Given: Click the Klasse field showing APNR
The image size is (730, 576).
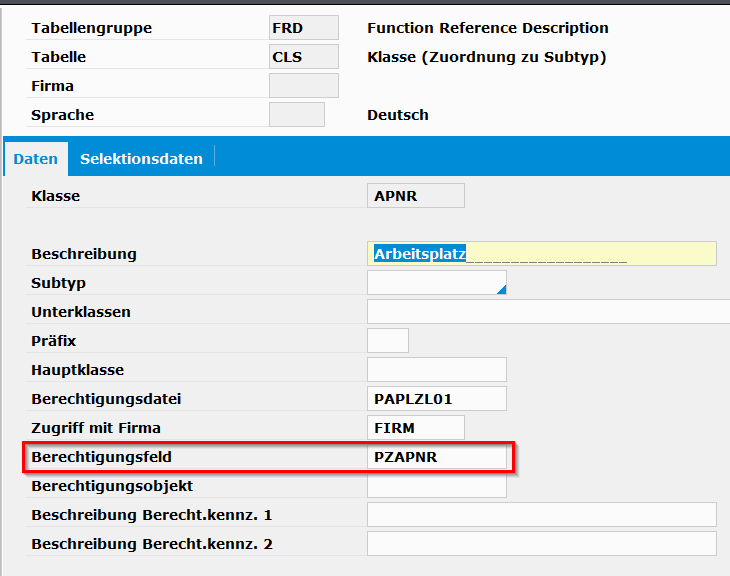Looking at the screenshot, I should [x=416, y=196].
